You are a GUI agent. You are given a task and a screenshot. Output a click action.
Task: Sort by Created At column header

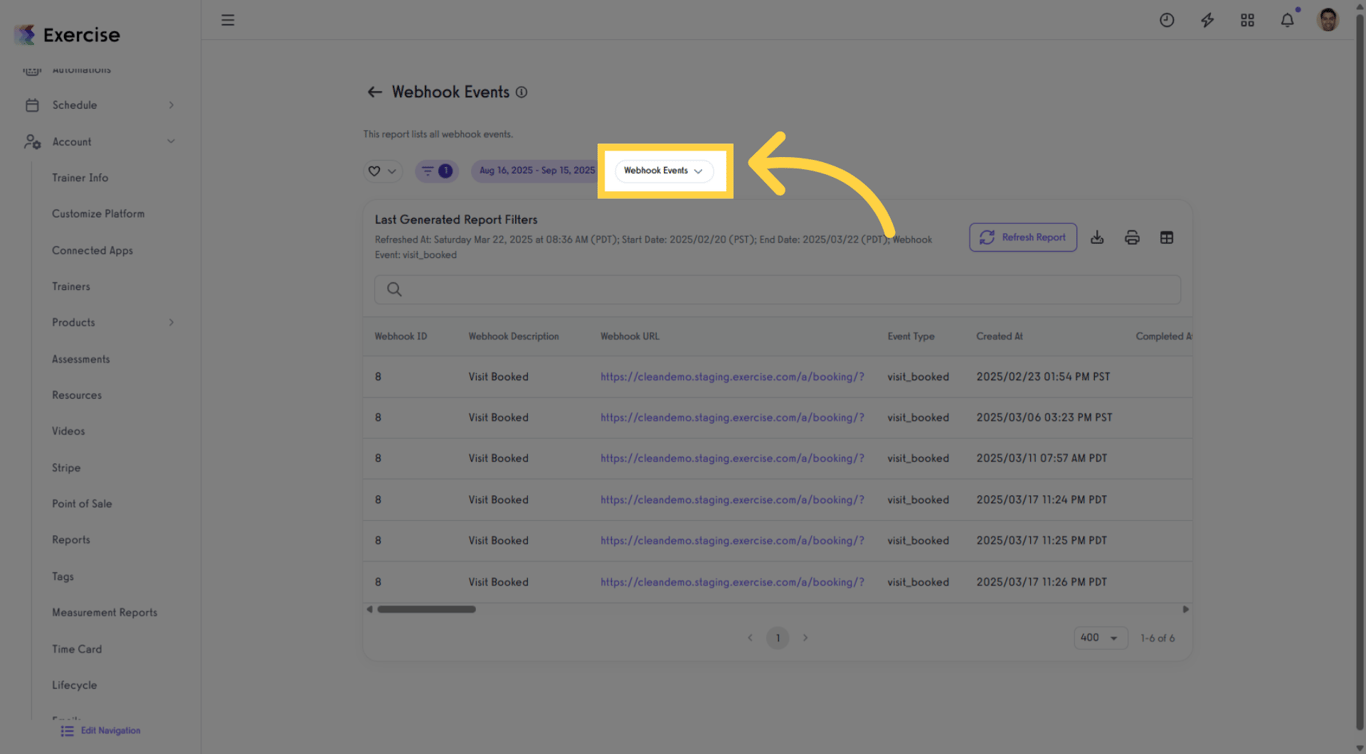tap(1000, 336)
